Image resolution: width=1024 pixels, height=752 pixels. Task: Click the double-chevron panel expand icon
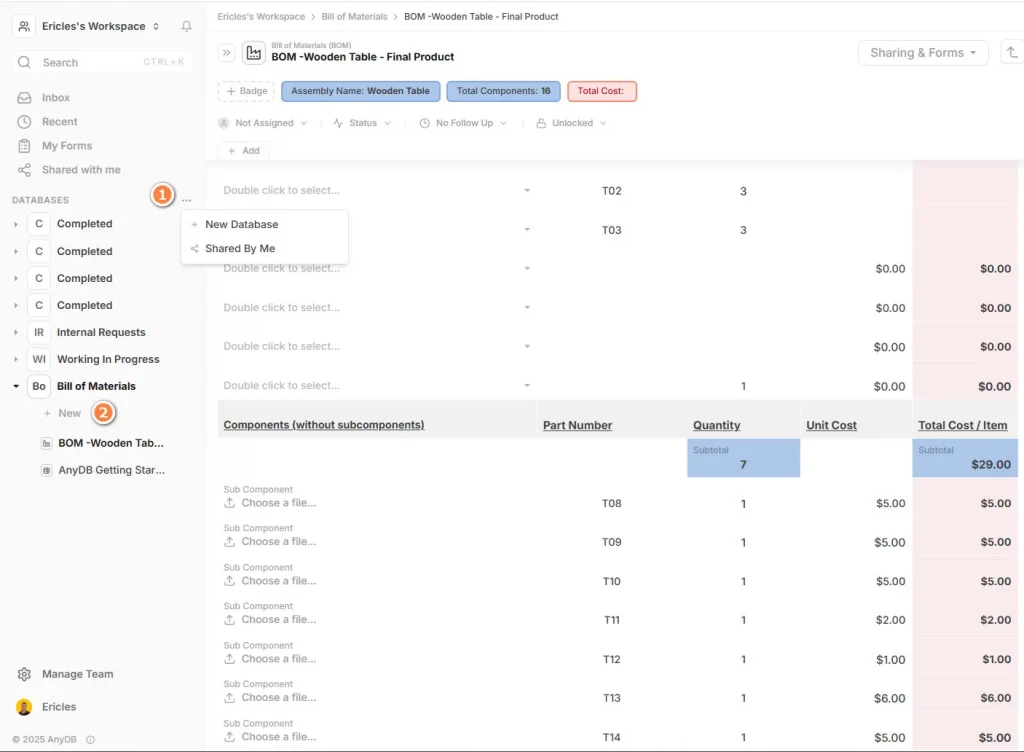(x=226, y=53)
